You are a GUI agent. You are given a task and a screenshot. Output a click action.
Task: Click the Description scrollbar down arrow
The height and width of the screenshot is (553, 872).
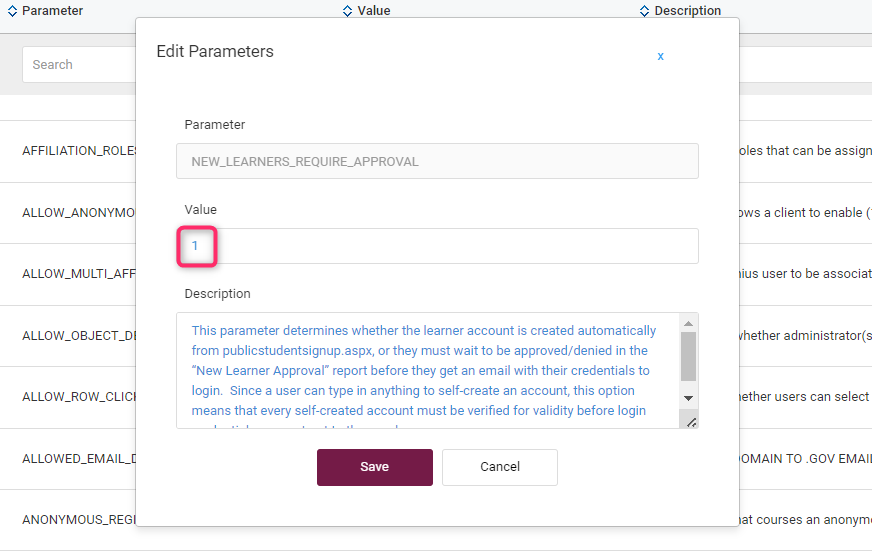pos(688,398)
